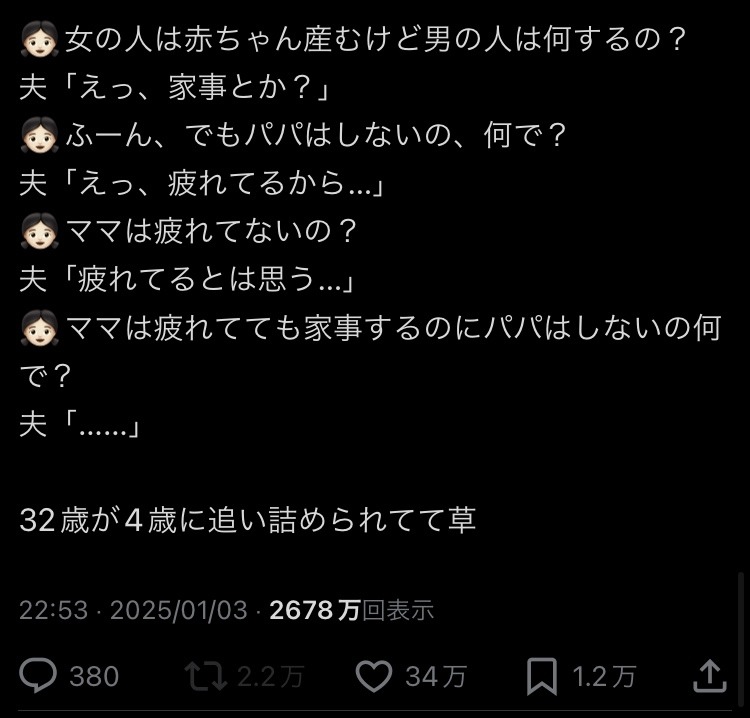Click the repost arrows icon

pos(206,676)
